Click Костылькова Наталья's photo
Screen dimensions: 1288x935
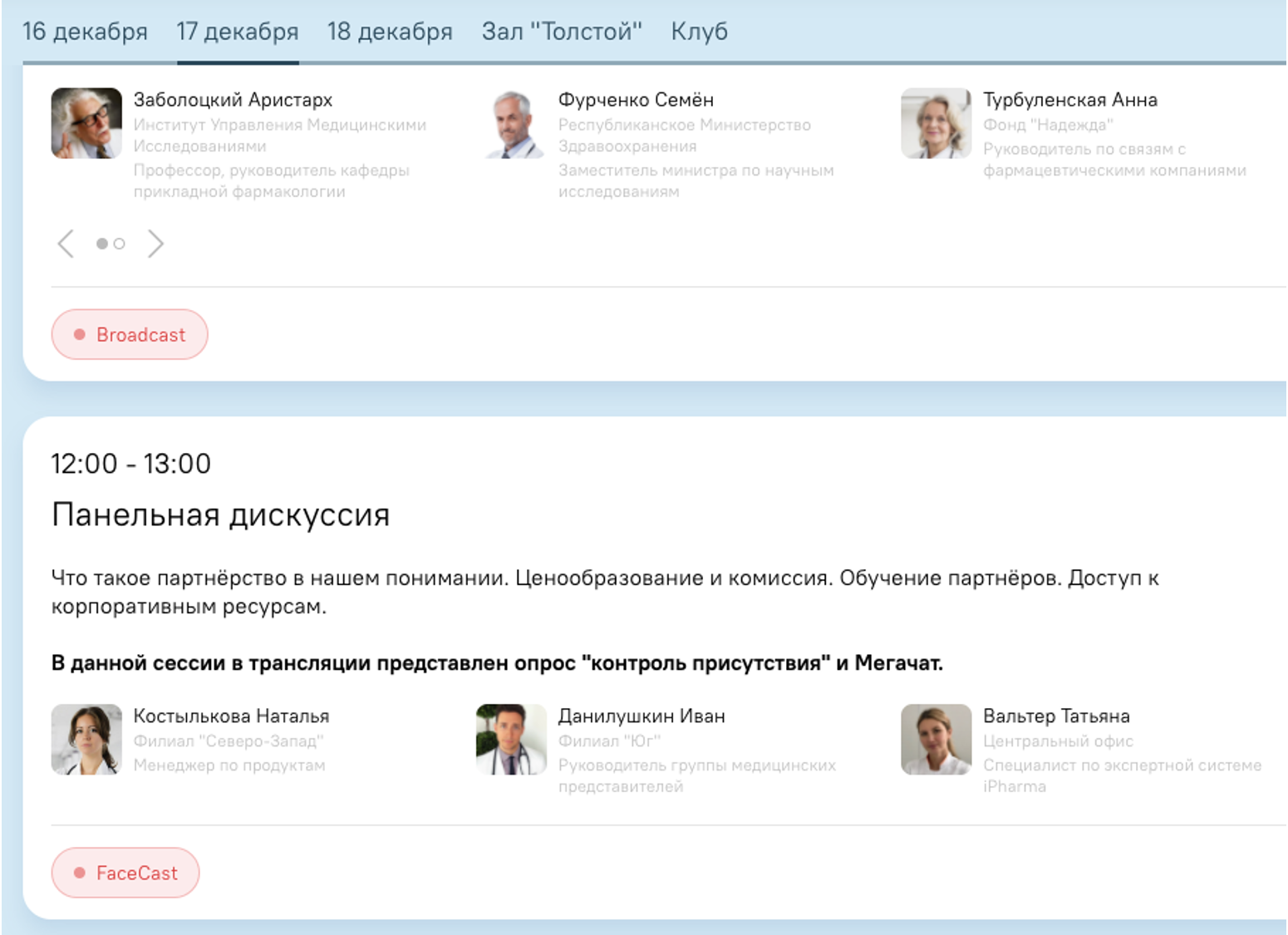pos(86,740)
